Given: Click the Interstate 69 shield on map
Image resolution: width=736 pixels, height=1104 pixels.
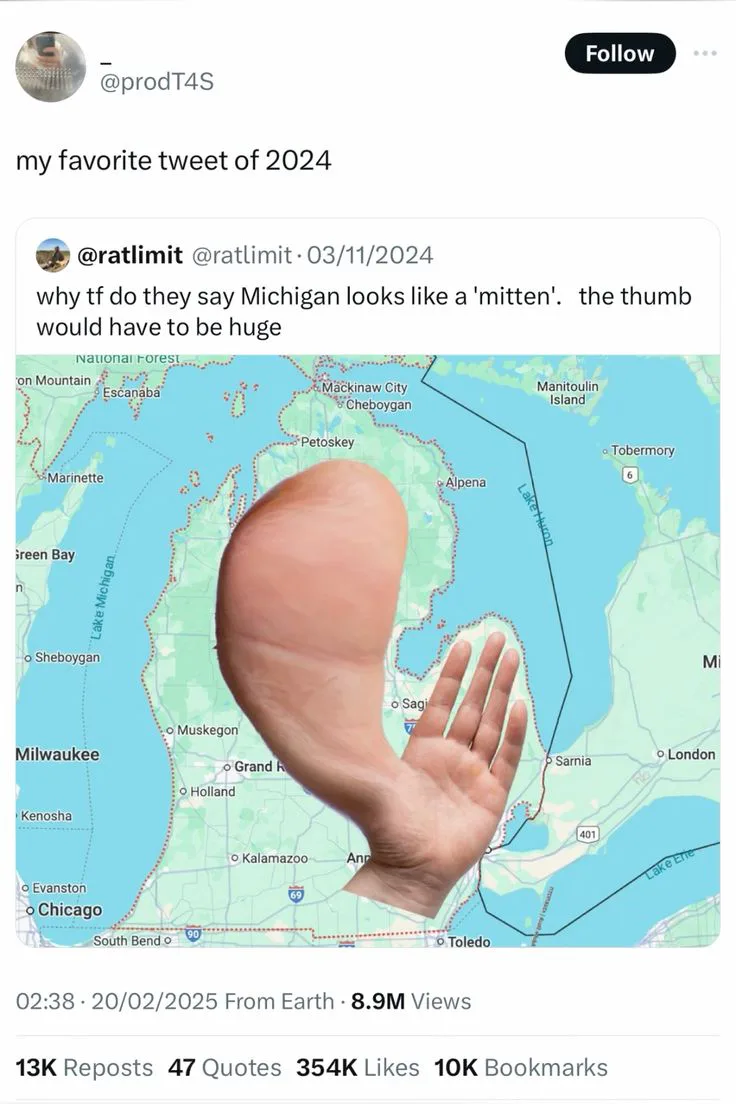Looking at the screenshot, I should [297, 894].
